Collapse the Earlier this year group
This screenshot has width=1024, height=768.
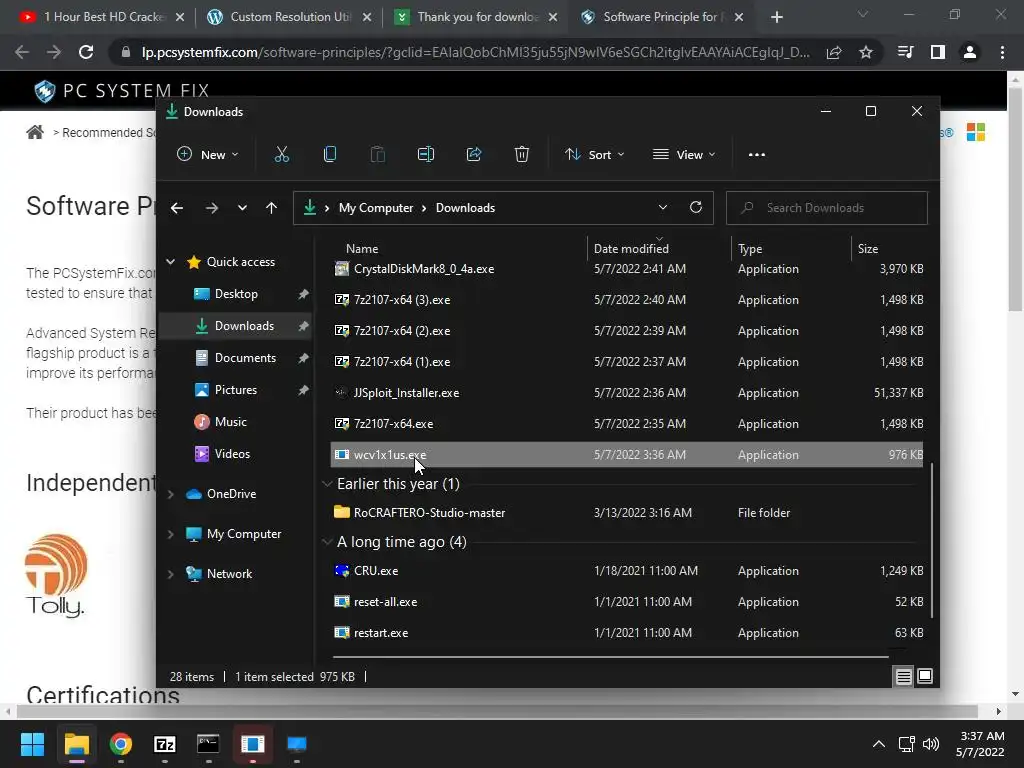pos(327,484)
